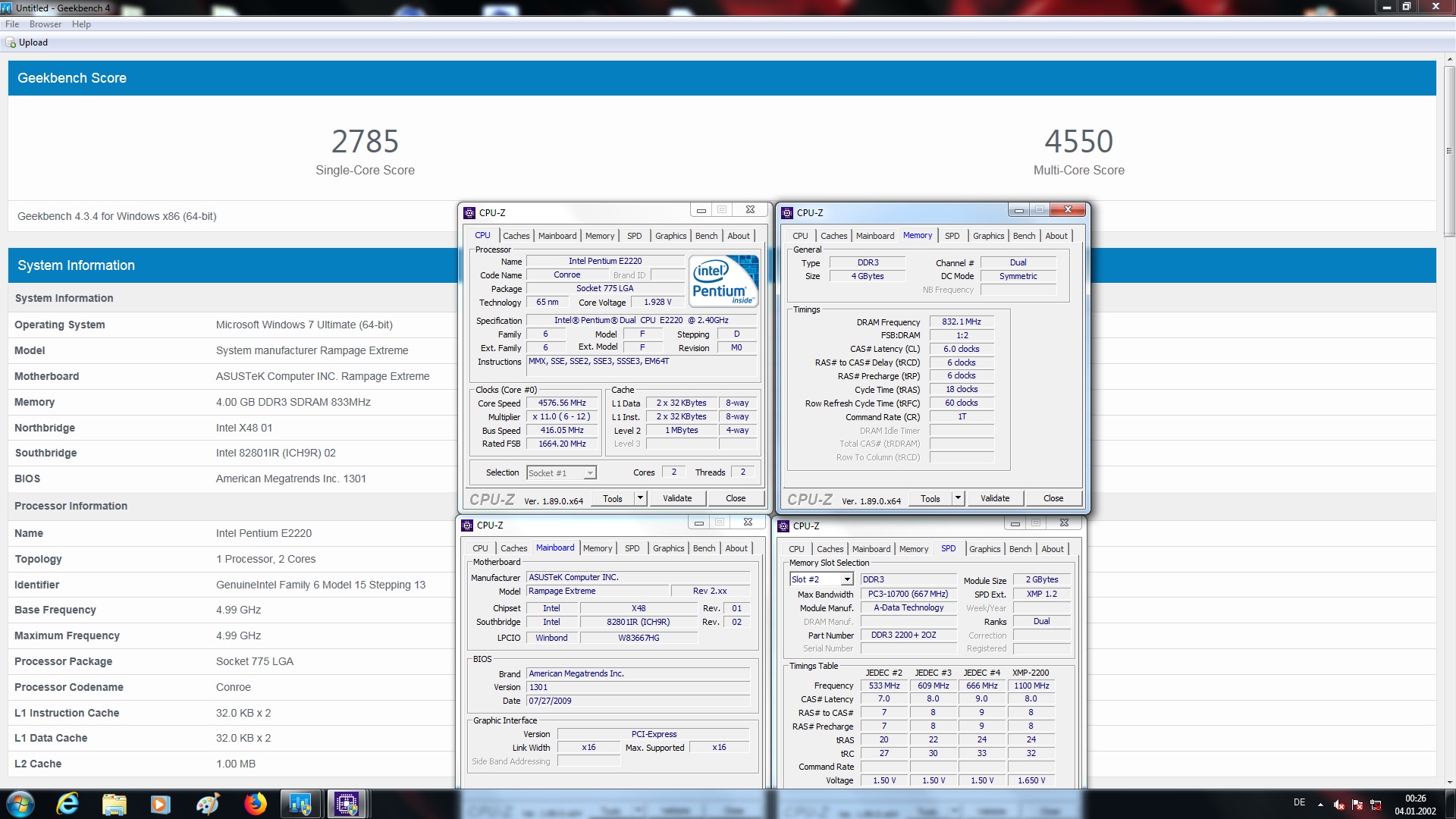1456x819 pixels.
Task: Open the Browser menu
Action: [x=45, y=24]
